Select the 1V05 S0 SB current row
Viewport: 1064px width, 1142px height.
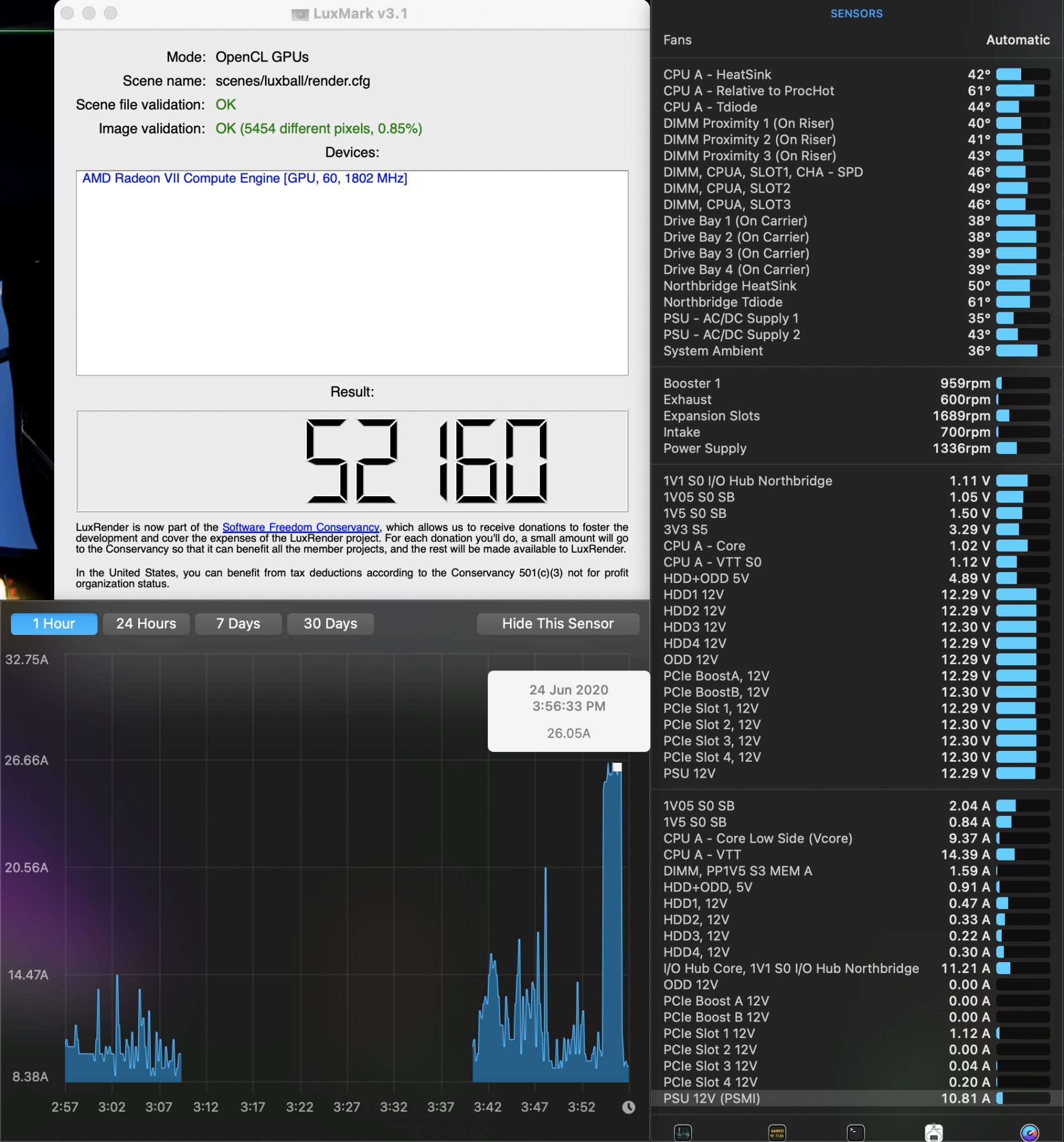(x=857, y=805)
